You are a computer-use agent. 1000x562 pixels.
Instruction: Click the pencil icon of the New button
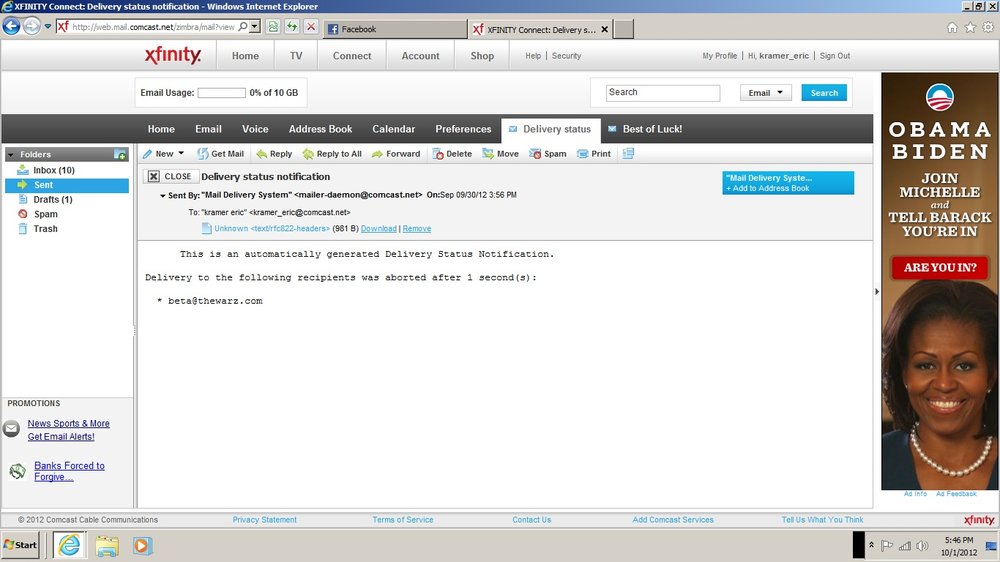147,154
